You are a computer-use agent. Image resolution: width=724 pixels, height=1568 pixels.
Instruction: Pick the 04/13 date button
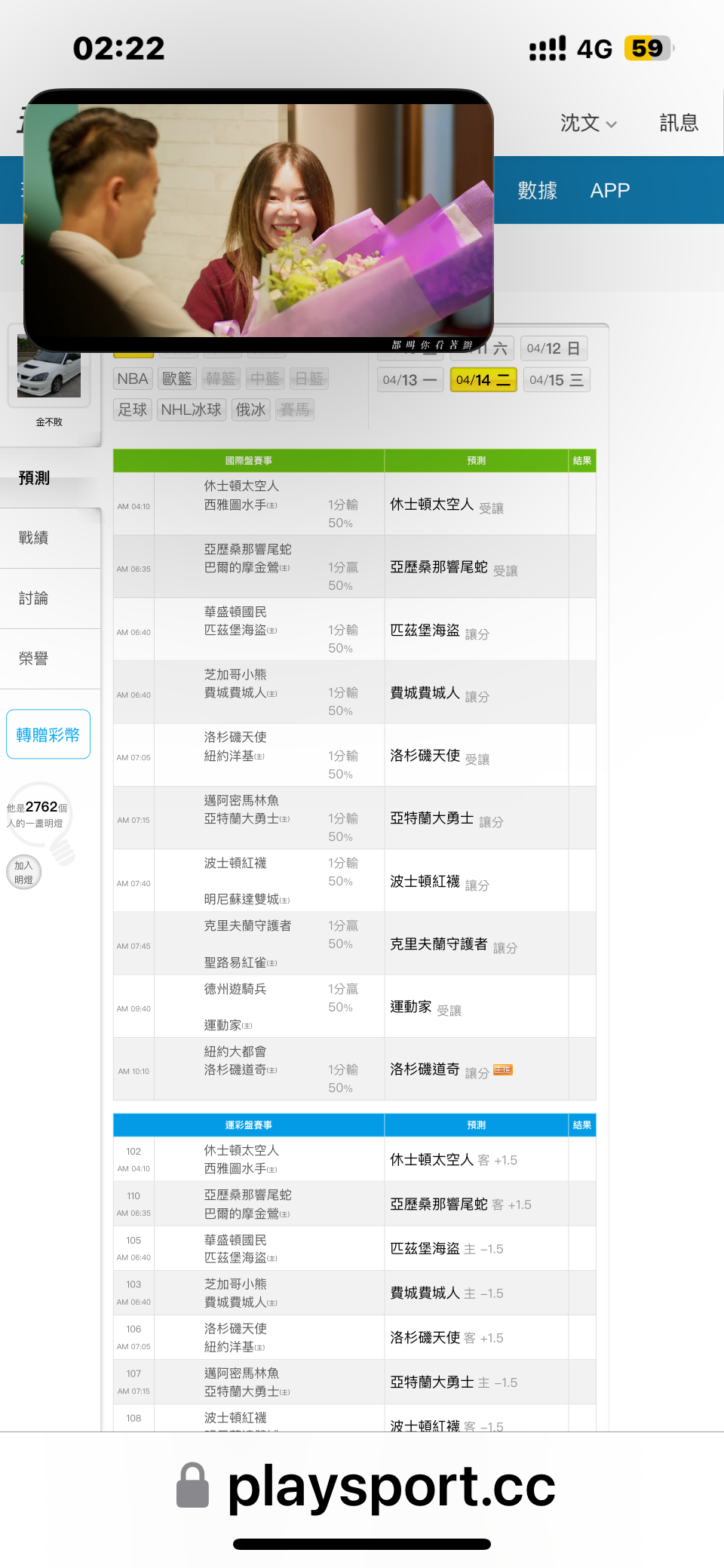[x=410, y=380]
